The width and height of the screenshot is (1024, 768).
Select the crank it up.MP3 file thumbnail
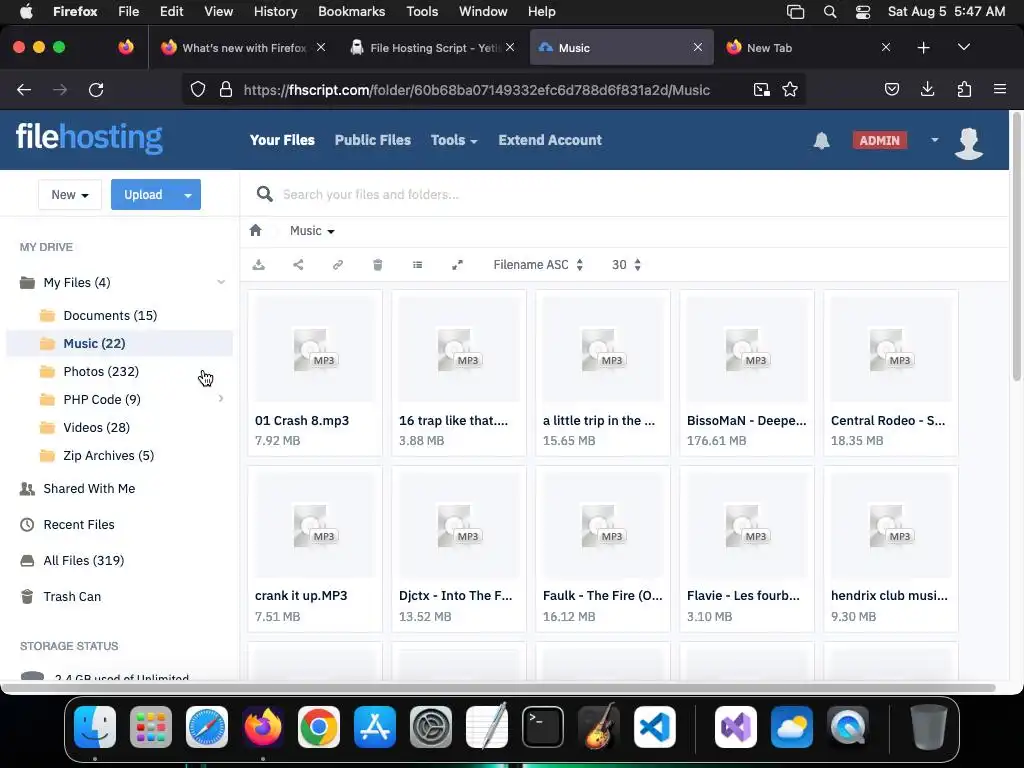[x=315, y=525]
